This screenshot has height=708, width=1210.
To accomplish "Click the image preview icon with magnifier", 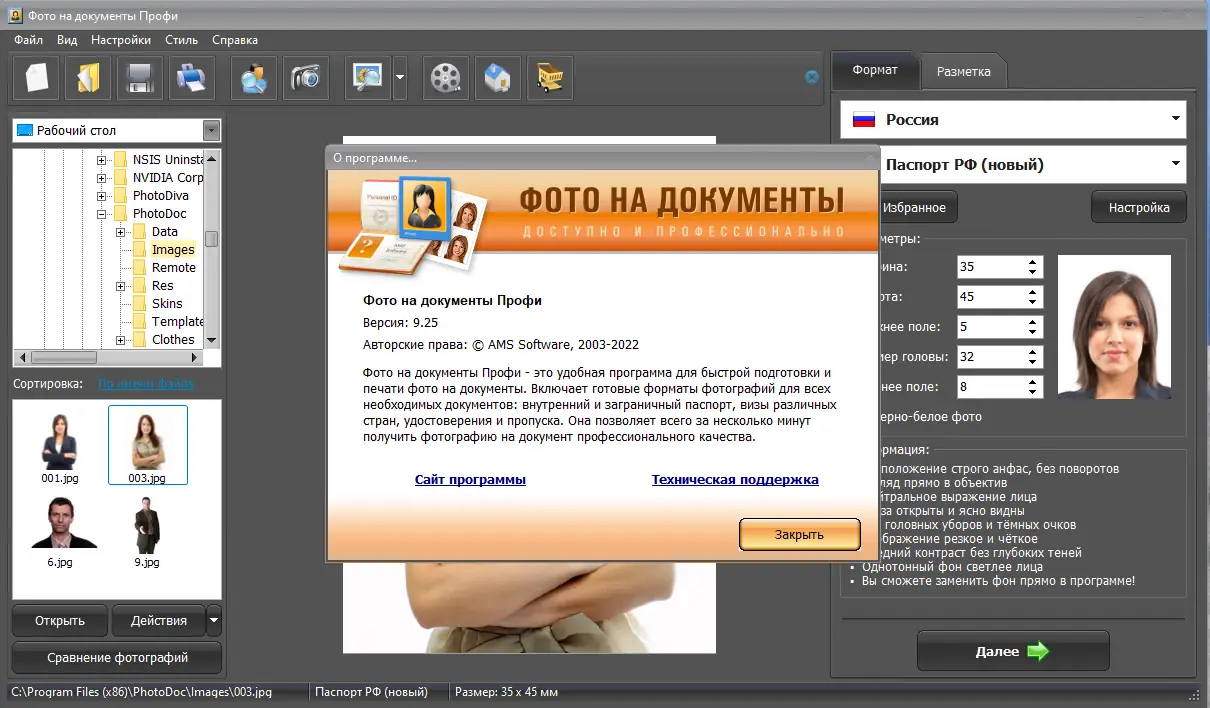I will [367, 77].
